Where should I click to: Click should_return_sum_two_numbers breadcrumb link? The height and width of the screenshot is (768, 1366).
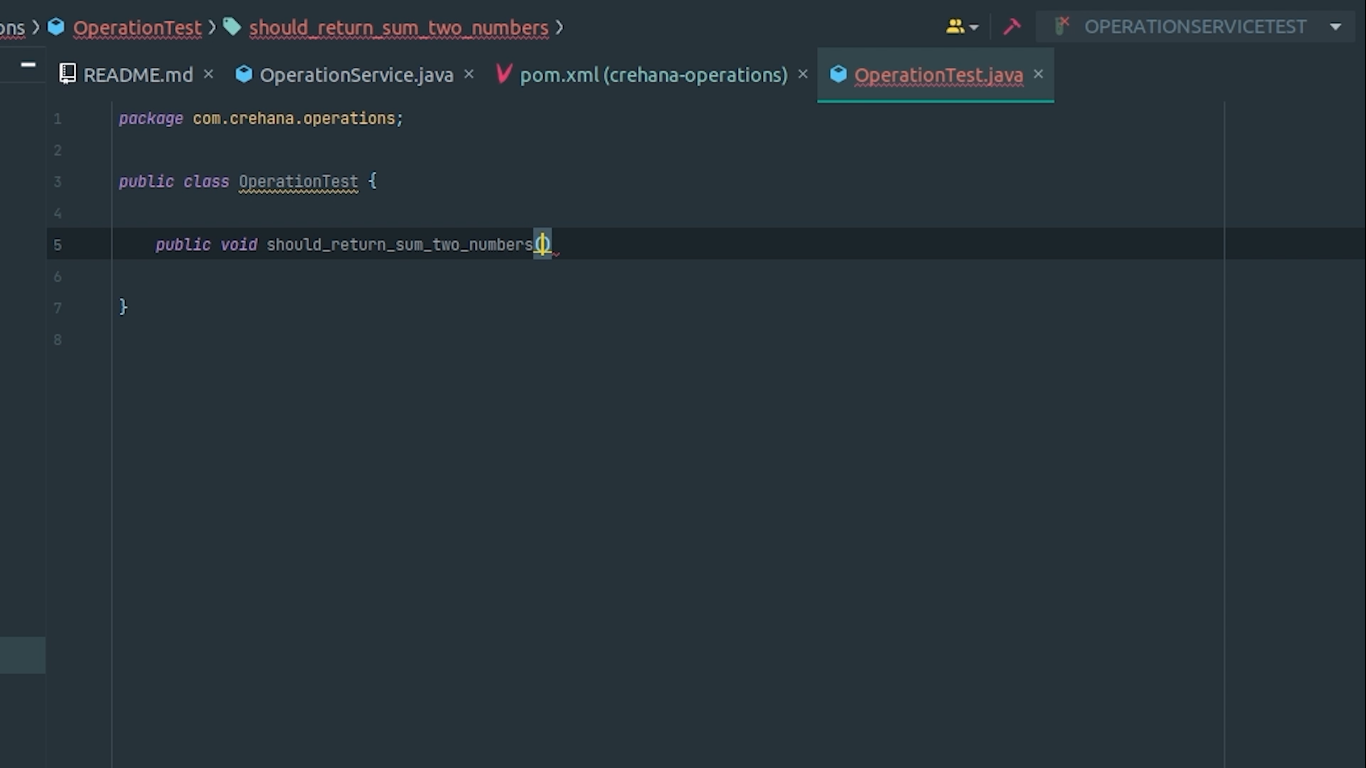point(398,28)
